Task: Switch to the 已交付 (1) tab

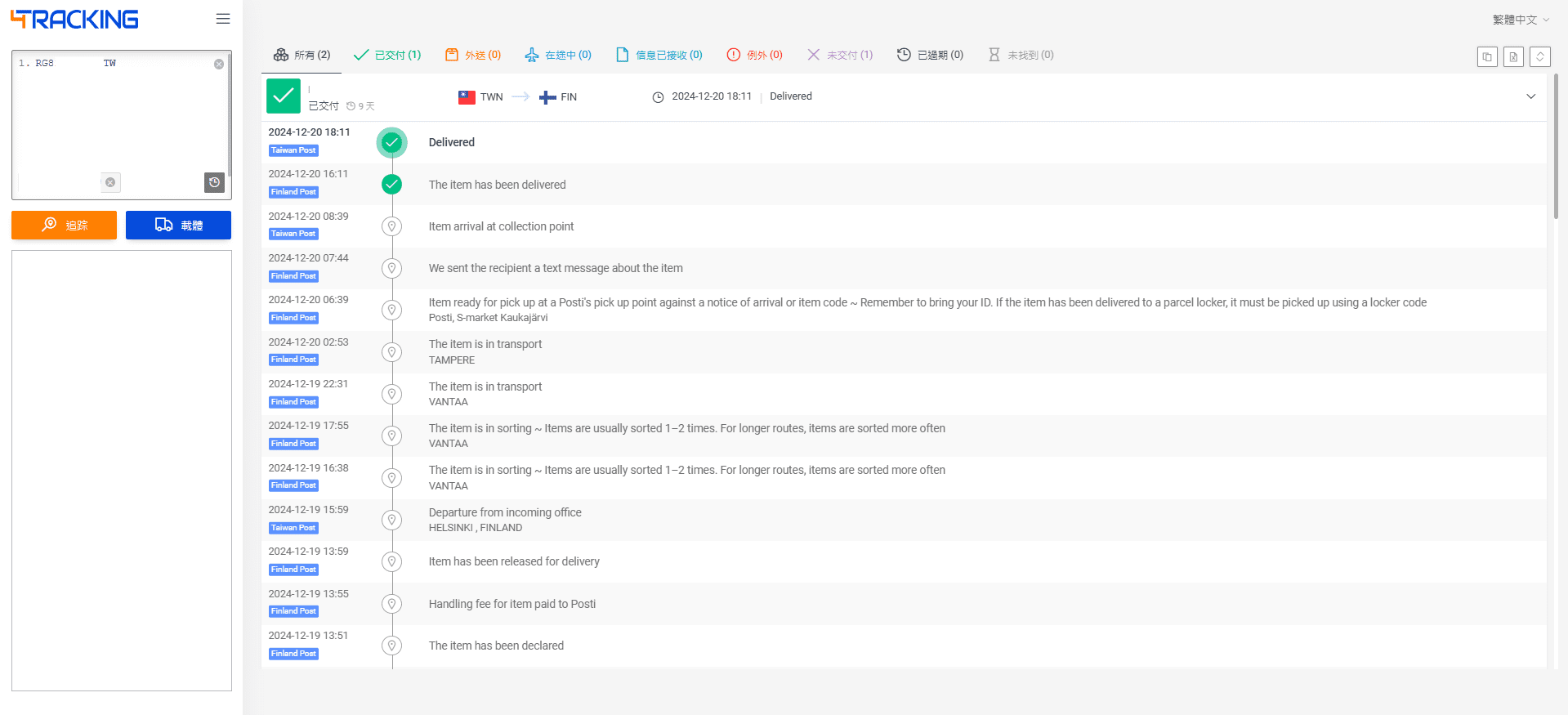Action: tap(387, 55)
